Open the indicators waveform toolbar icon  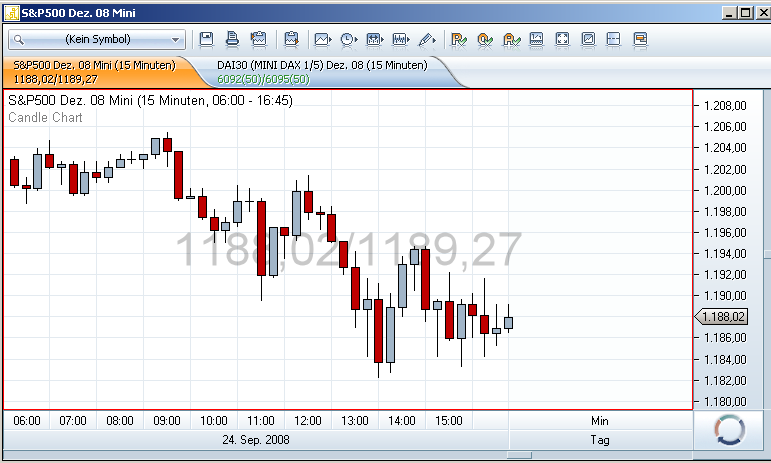pyautogui.click(x=401, y=39)
